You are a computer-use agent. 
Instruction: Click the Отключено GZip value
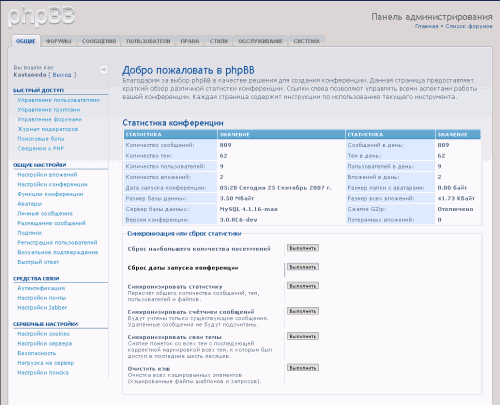click(455, 209)
